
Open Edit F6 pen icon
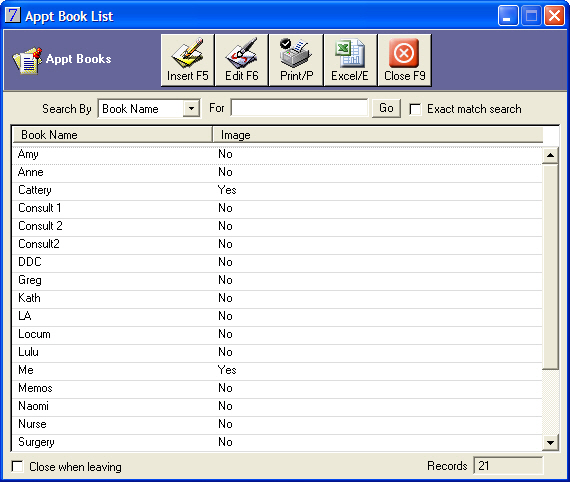[x=241, y=53]
